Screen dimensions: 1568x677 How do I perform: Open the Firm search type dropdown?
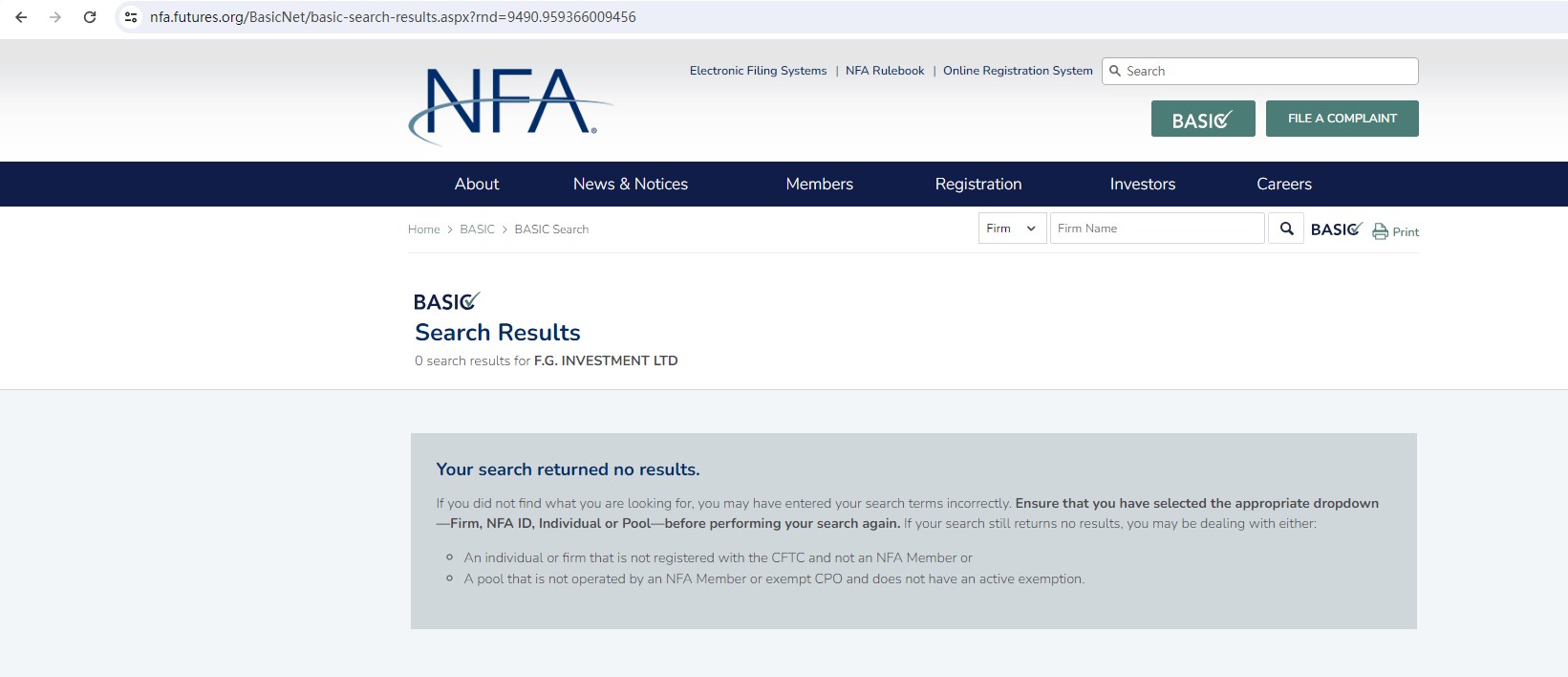click(1012, 229)
